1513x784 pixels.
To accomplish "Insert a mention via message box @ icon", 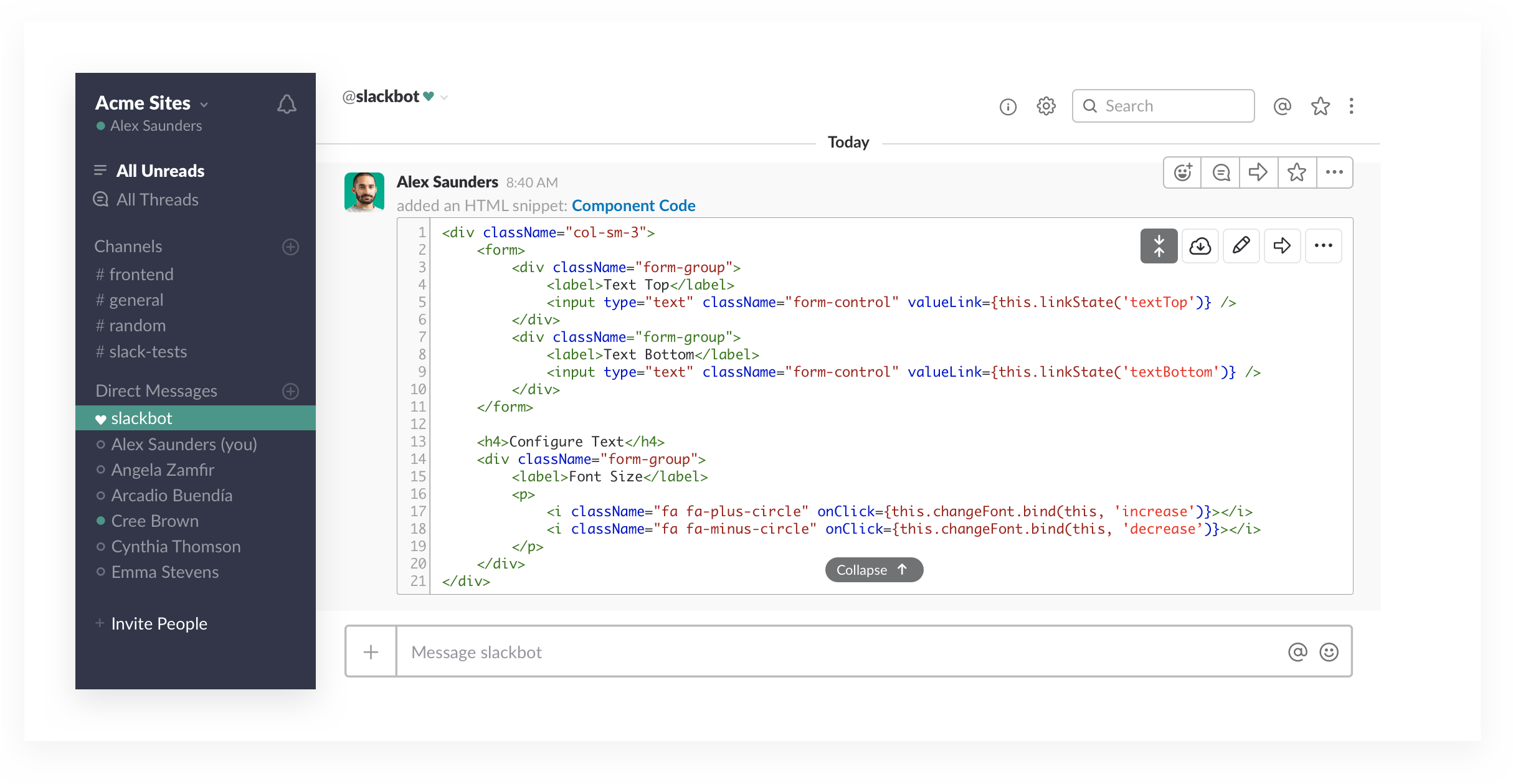I will pyautogui.click(x=1298, y=652).
